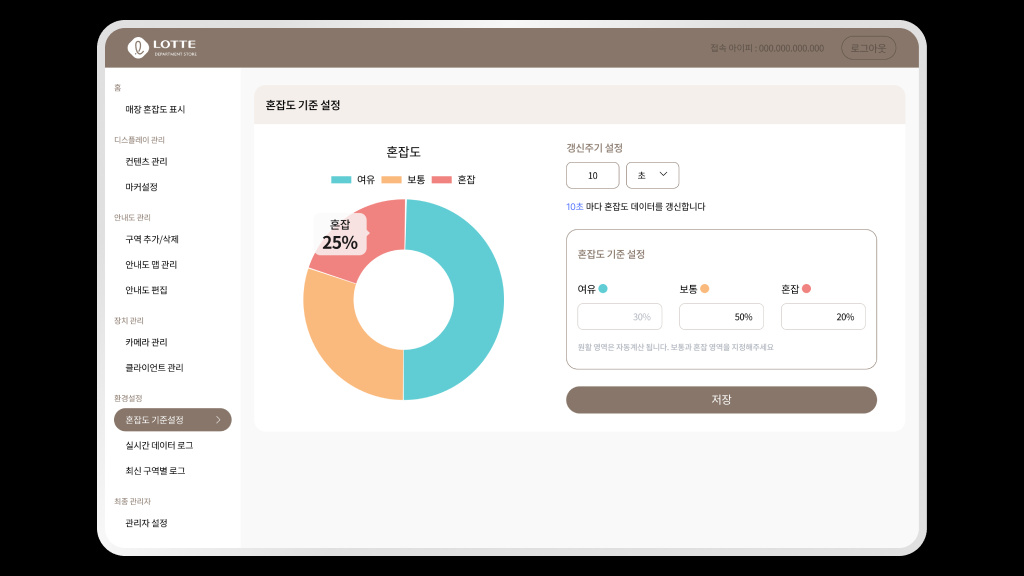Click orange dot beside 보통 label
The image size is (1024, 576).
click(x=705, y=289)
